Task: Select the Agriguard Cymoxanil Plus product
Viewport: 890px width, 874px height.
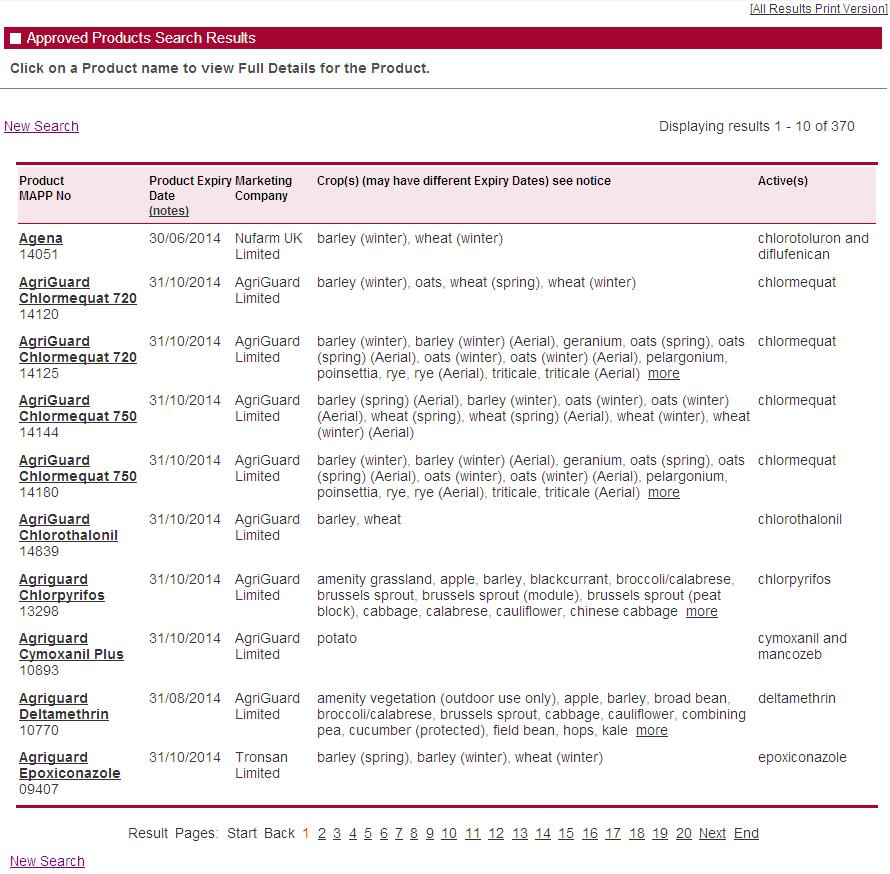Action: 71,646
